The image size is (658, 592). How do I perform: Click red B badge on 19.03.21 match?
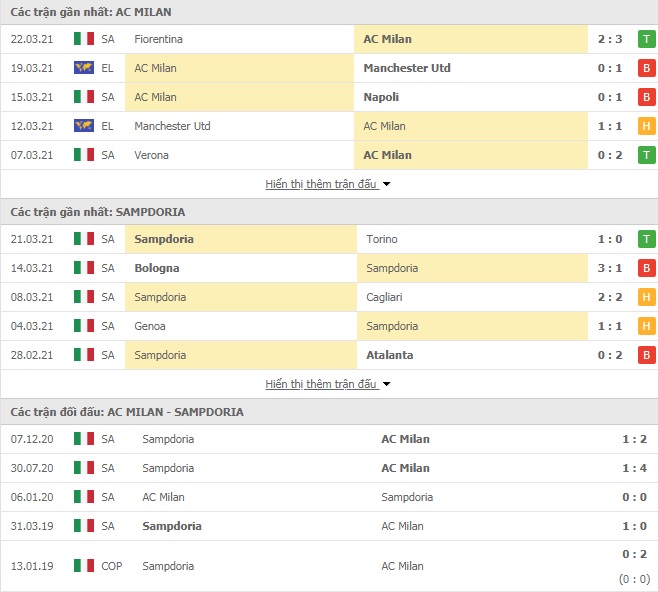coord(647,68)
